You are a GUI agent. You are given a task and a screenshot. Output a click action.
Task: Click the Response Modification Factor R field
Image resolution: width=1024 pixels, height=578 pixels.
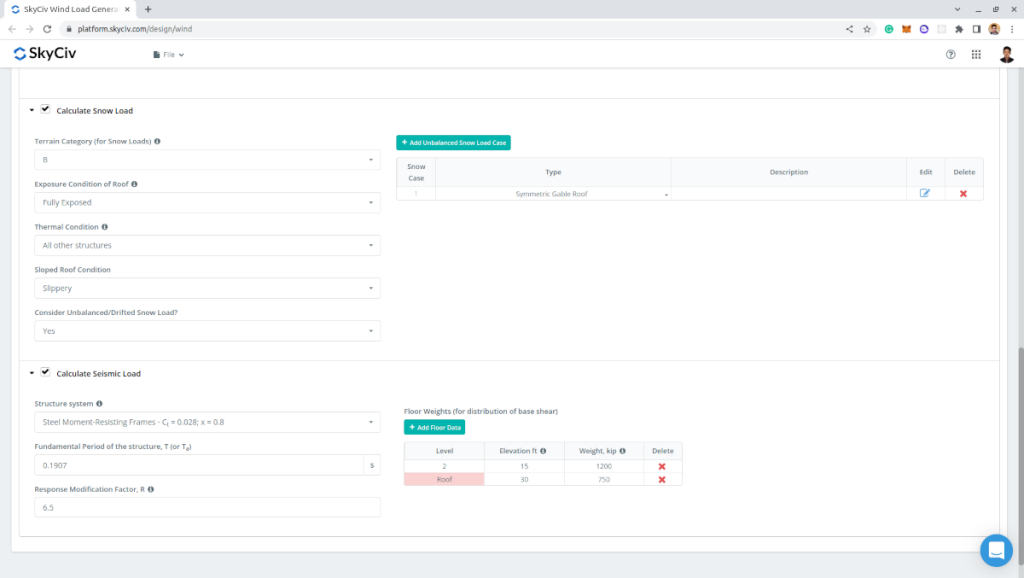[x=207, y=507]
